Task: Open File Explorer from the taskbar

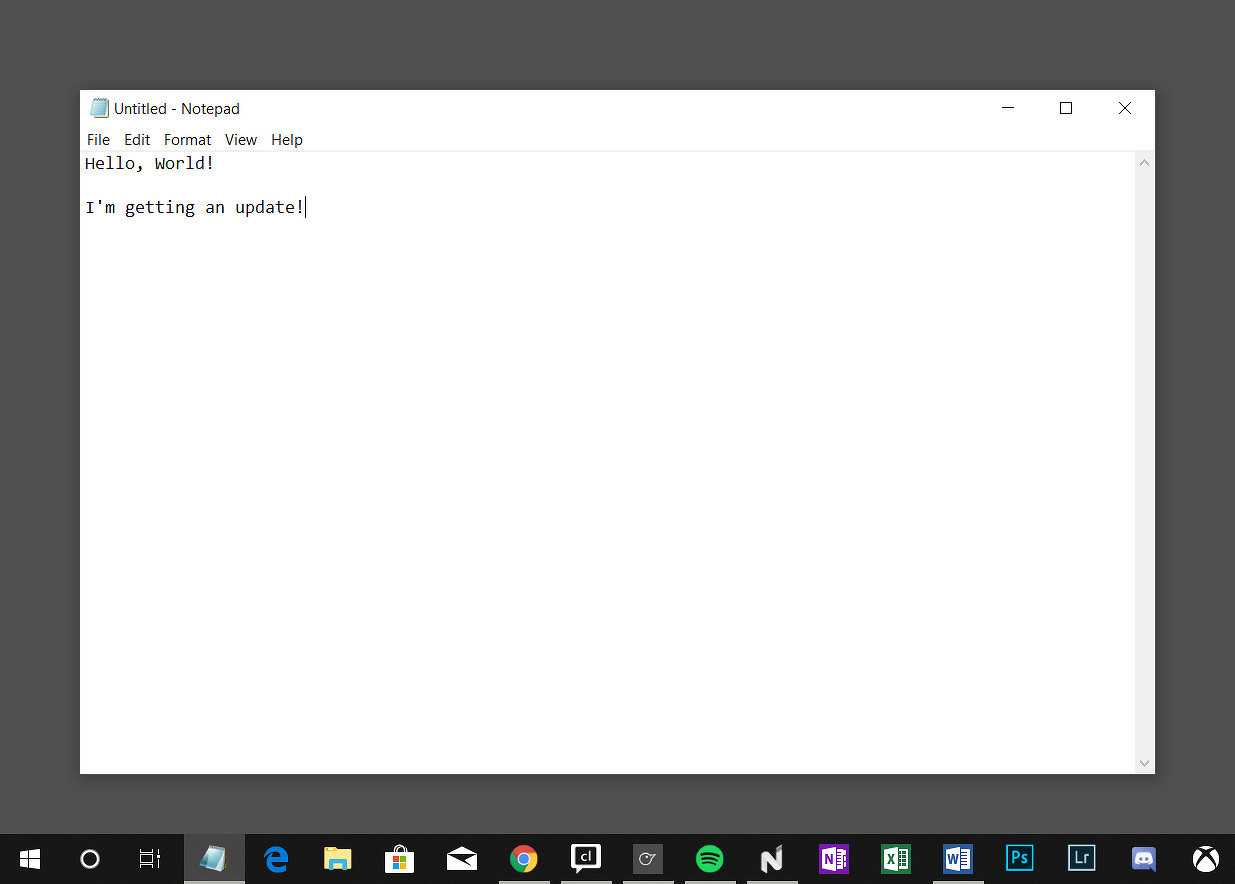Action: pos(338,859)
